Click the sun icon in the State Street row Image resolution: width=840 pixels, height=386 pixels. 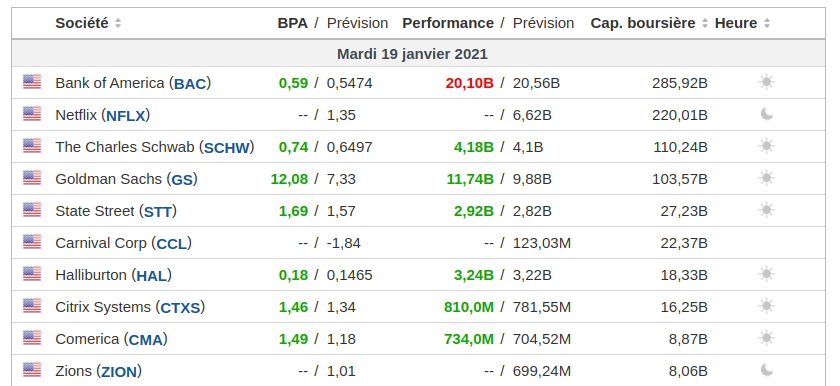[x=767, y=210]
